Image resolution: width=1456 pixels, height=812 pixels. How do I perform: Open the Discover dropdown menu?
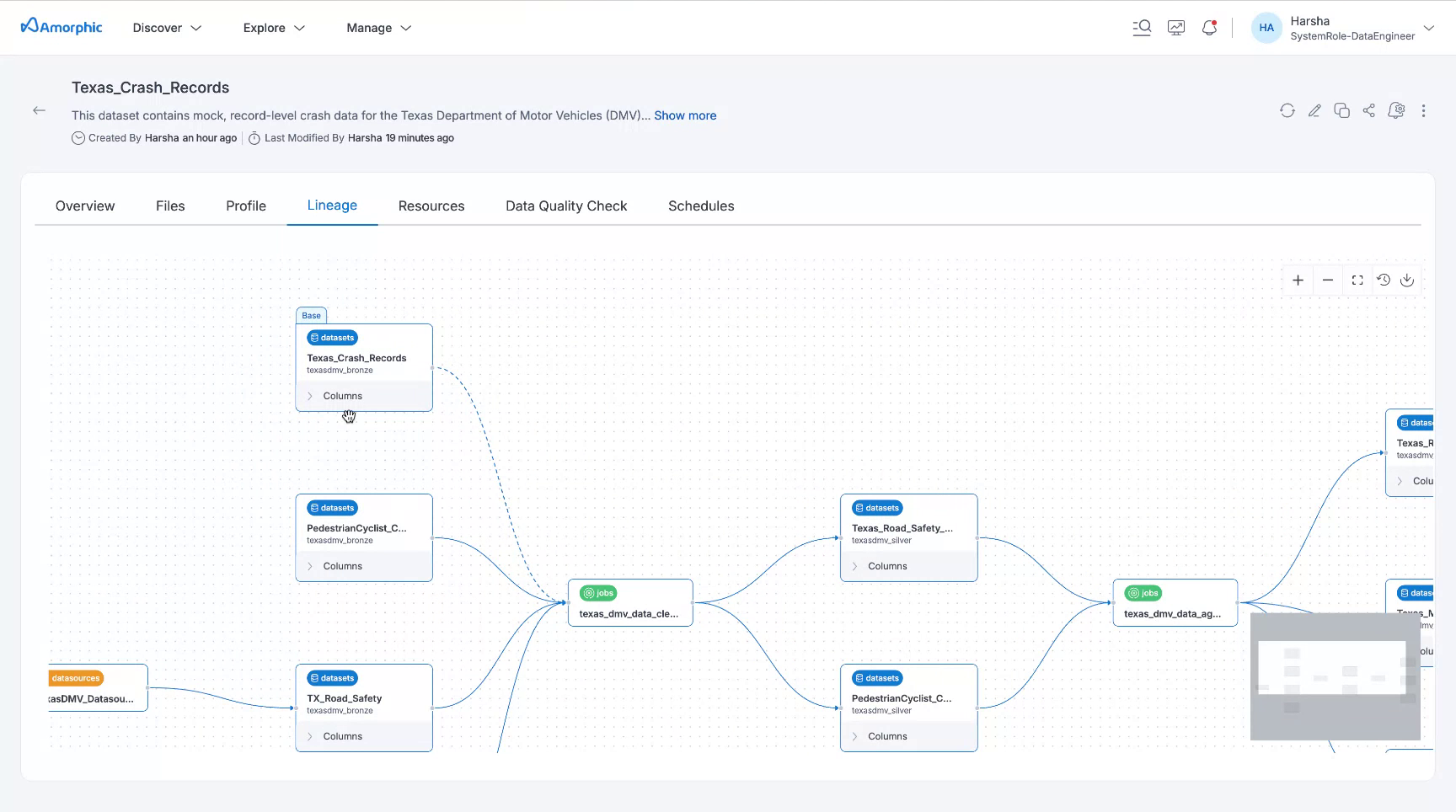pyautogui.click(x=167, y=28)
